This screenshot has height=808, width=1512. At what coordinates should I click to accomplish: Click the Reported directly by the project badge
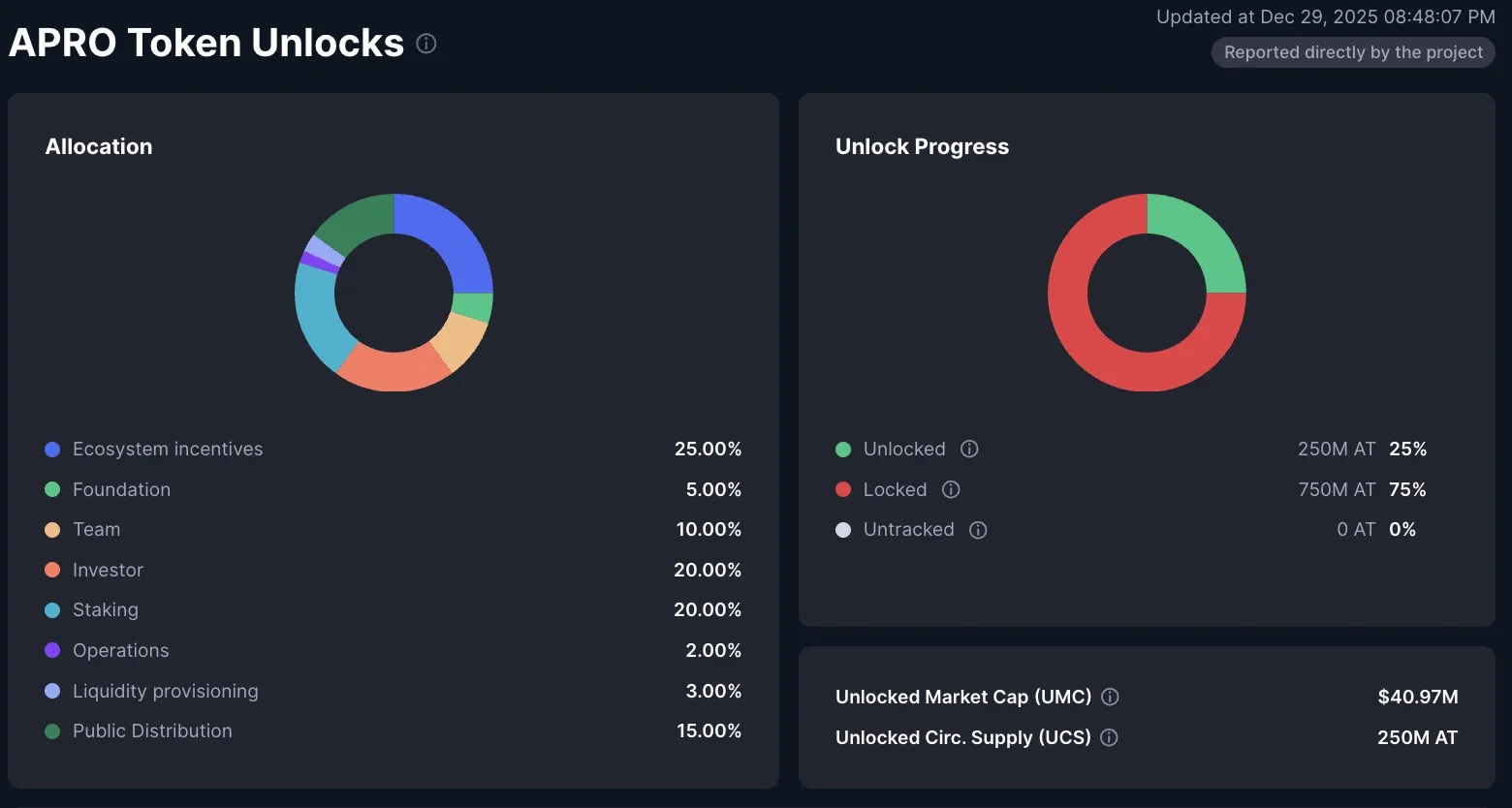pos(1352,51)
